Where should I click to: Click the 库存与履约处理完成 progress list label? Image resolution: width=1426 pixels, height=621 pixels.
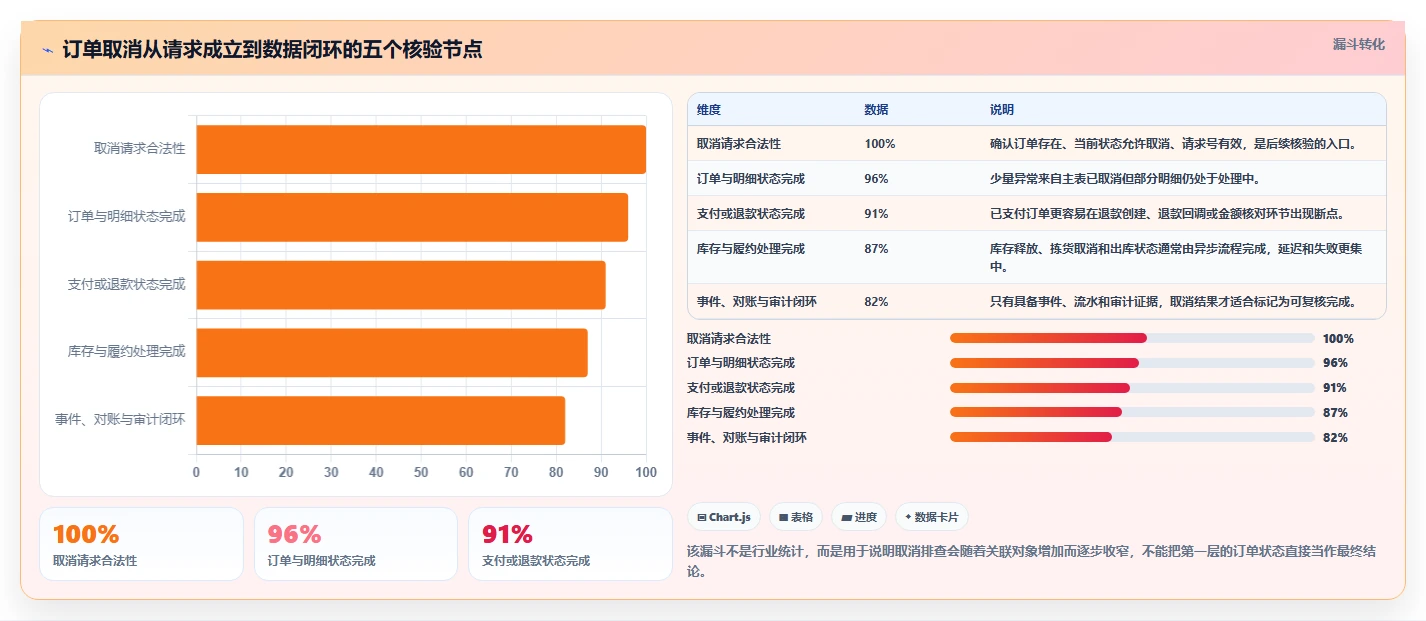[x=741, y=412]
